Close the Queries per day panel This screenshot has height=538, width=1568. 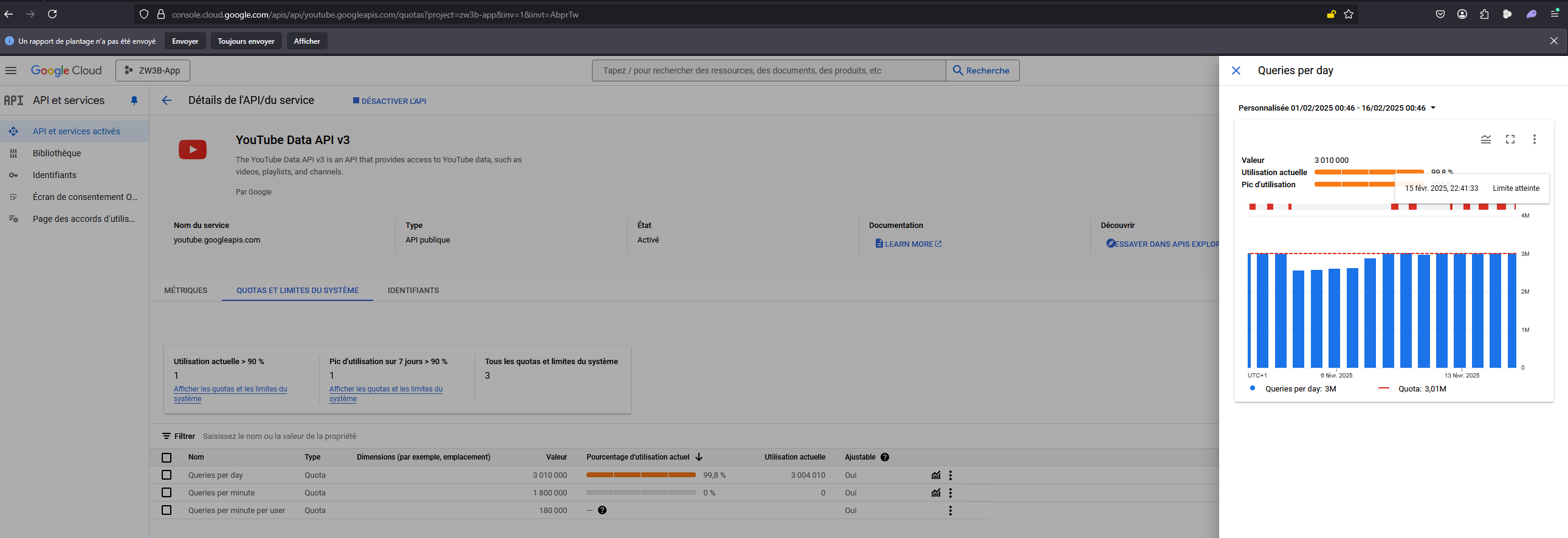point(1236,71)
